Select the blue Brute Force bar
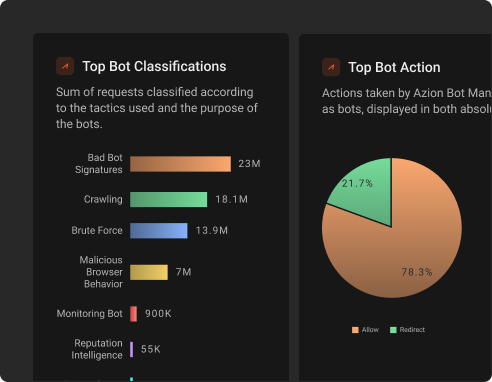This screenshot has height=382, width=492. point(159,230)
